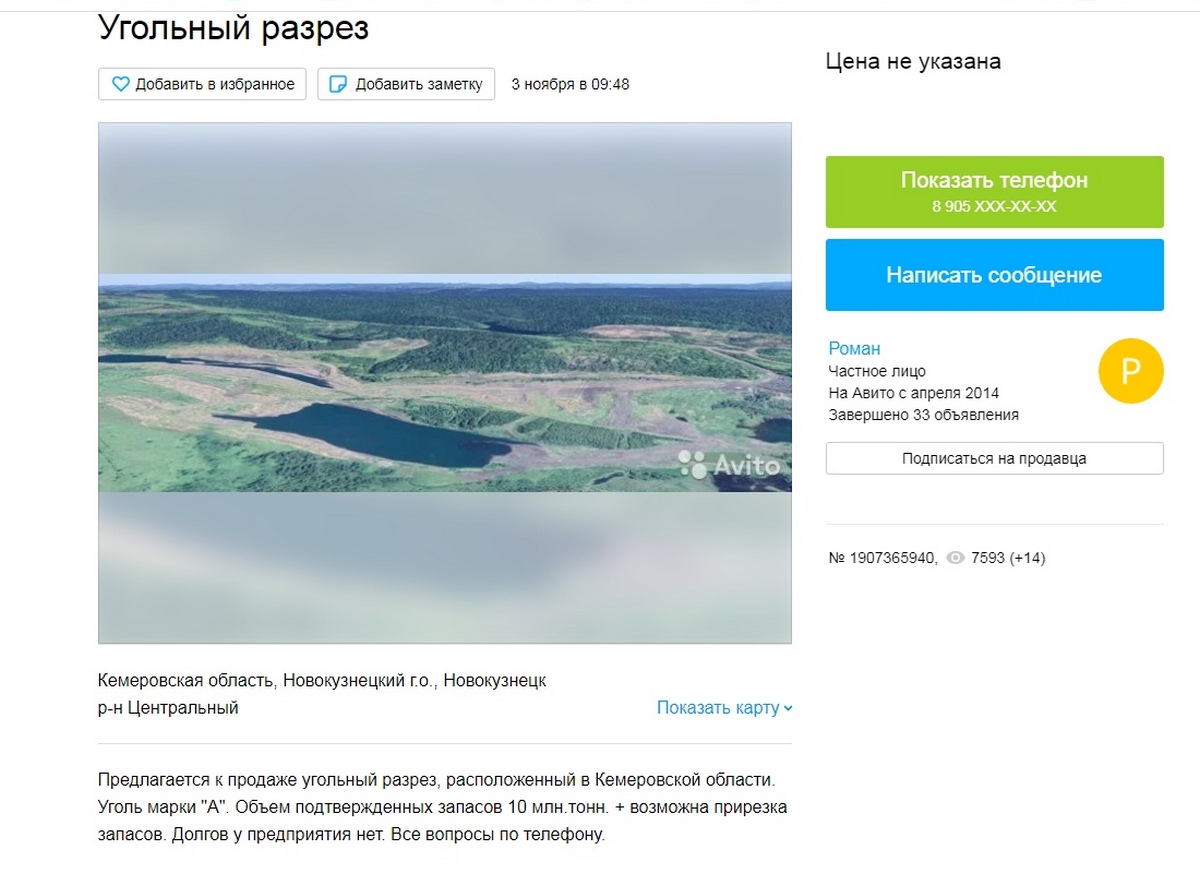Click the heart icon to favorite listing
The image size is (1200, 874).
tap(121, 84)
